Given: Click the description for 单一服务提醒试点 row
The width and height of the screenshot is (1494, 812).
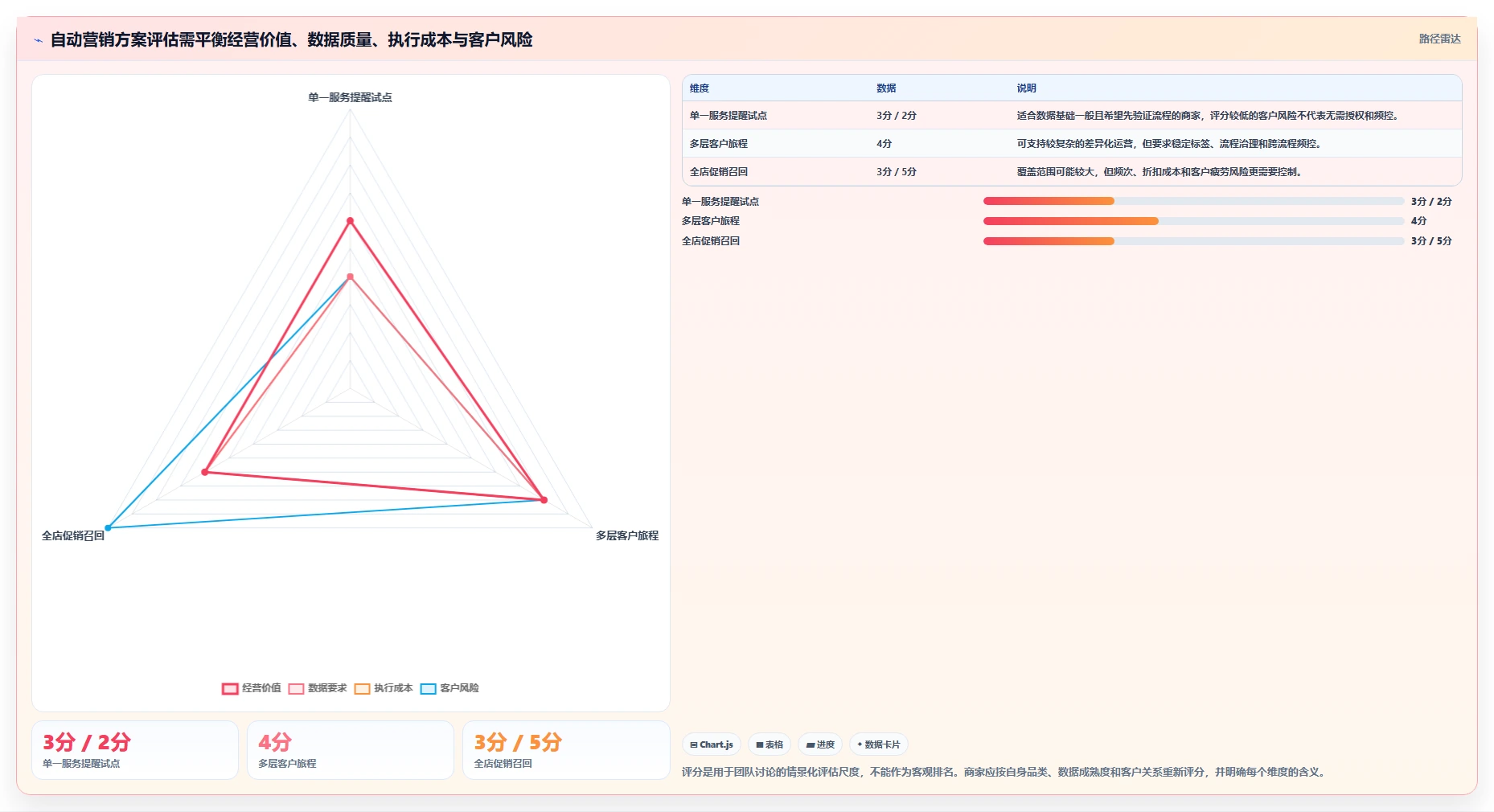Looking at the screenshot, I should (1209, 116).
